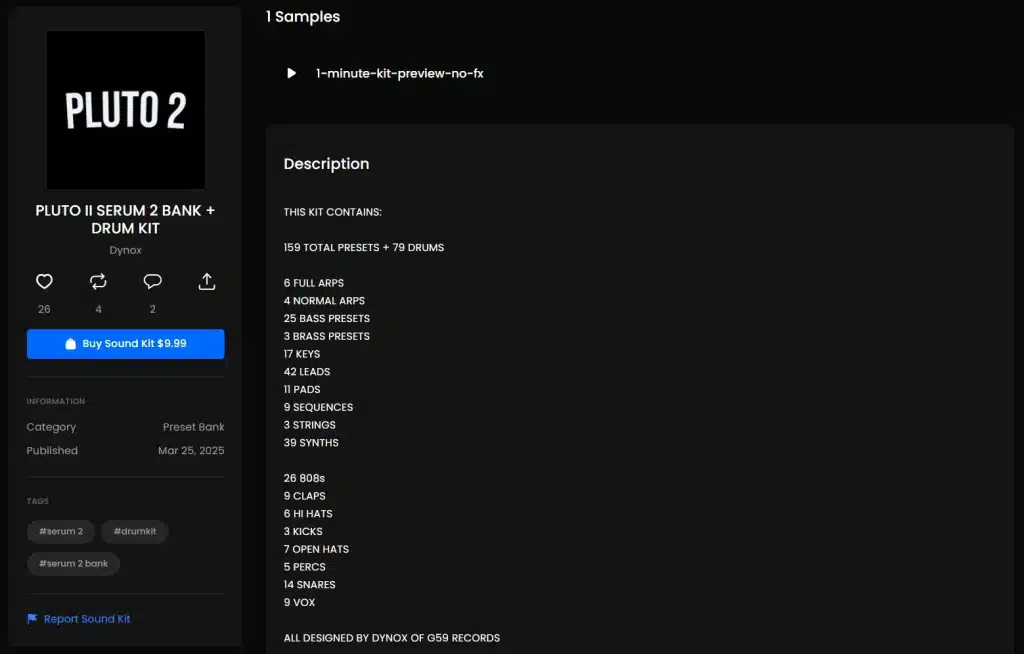Click the like count showing 26
This screenshot has height=654, width=1024.
click(44, 309)
